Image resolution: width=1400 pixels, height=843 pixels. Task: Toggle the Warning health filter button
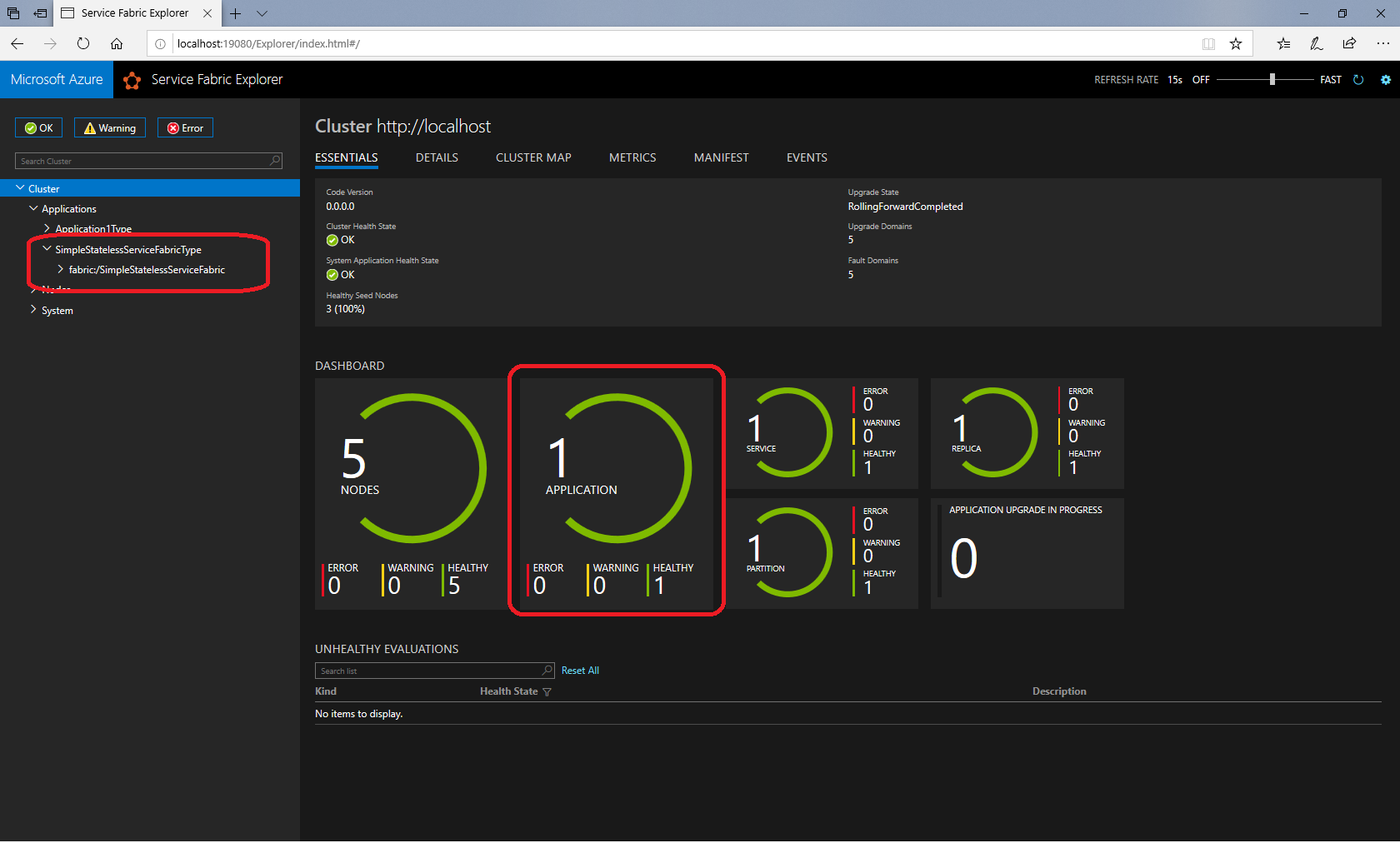tap(110, 127)
